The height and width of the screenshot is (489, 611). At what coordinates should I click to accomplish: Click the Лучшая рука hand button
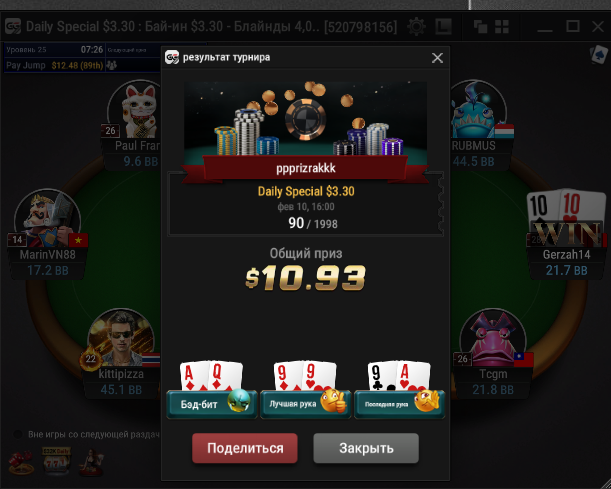(306, 404)
